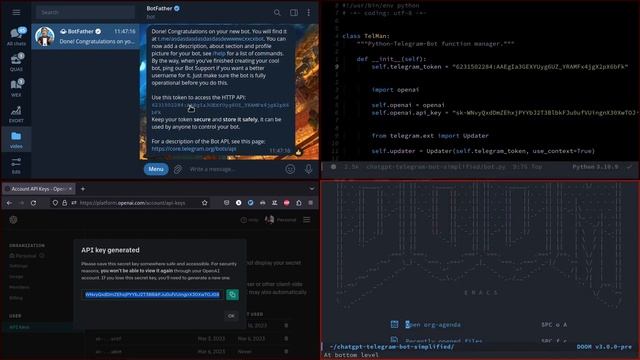Screen dimensions: 640x360
Task: Open the BotFather chat in the chat list
Action: click(x=85, y=36)
